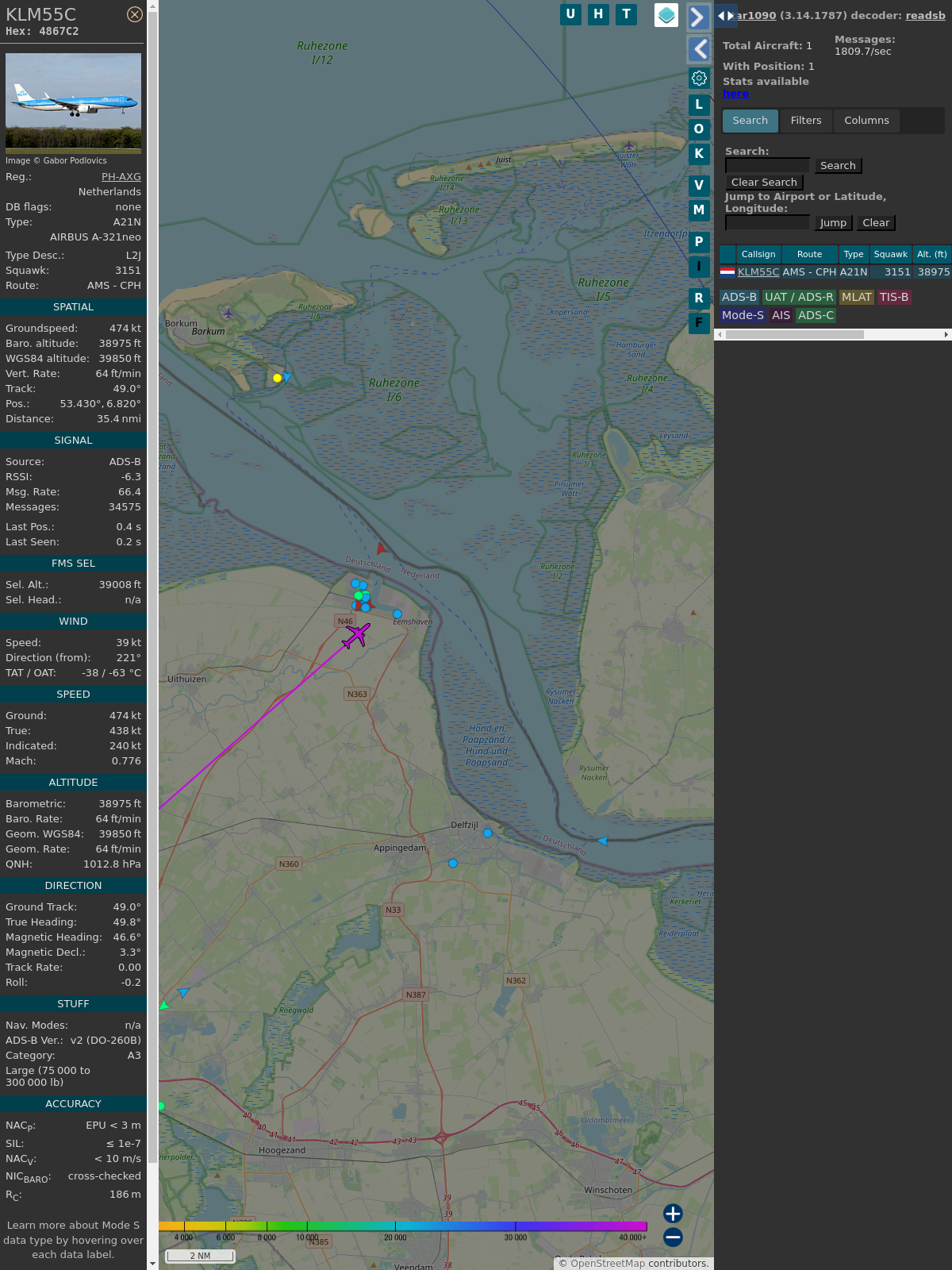Screen dimensions: 952x1270
Task: Toggle the V map button
Action: pyautogui.click(x=699, y=186)
